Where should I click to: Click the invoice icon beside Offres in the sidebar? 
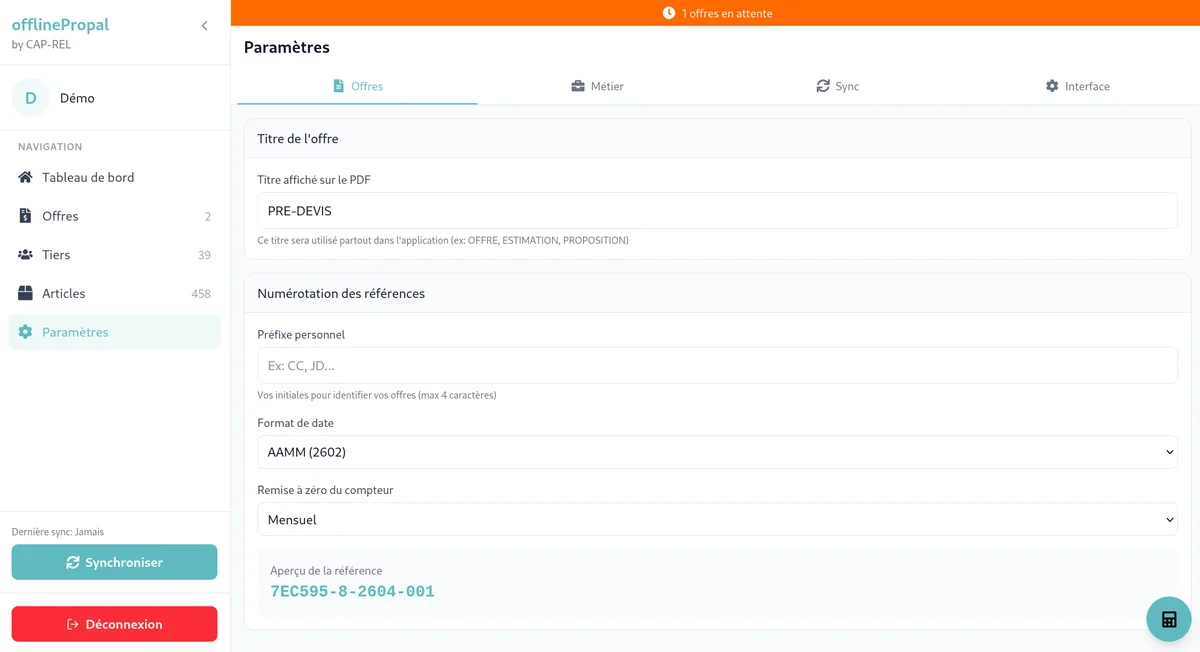coord(25,216)
